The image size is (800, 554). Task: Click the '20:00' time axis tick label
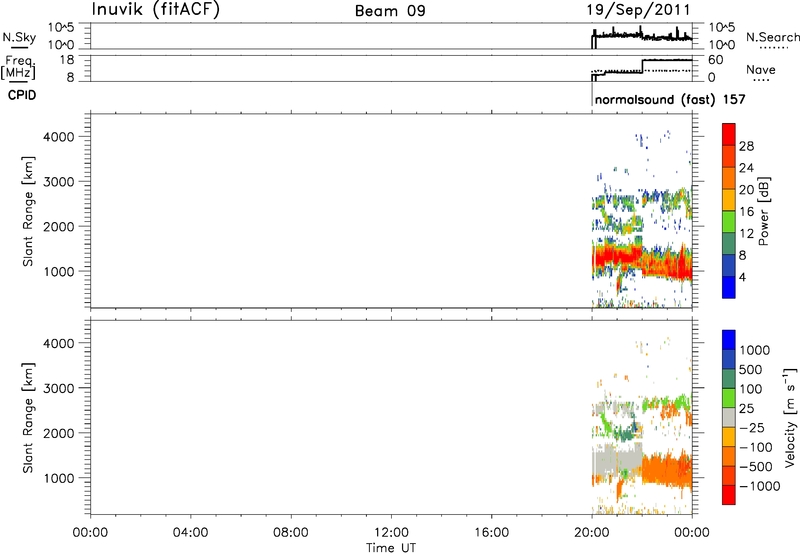[592, 533]
